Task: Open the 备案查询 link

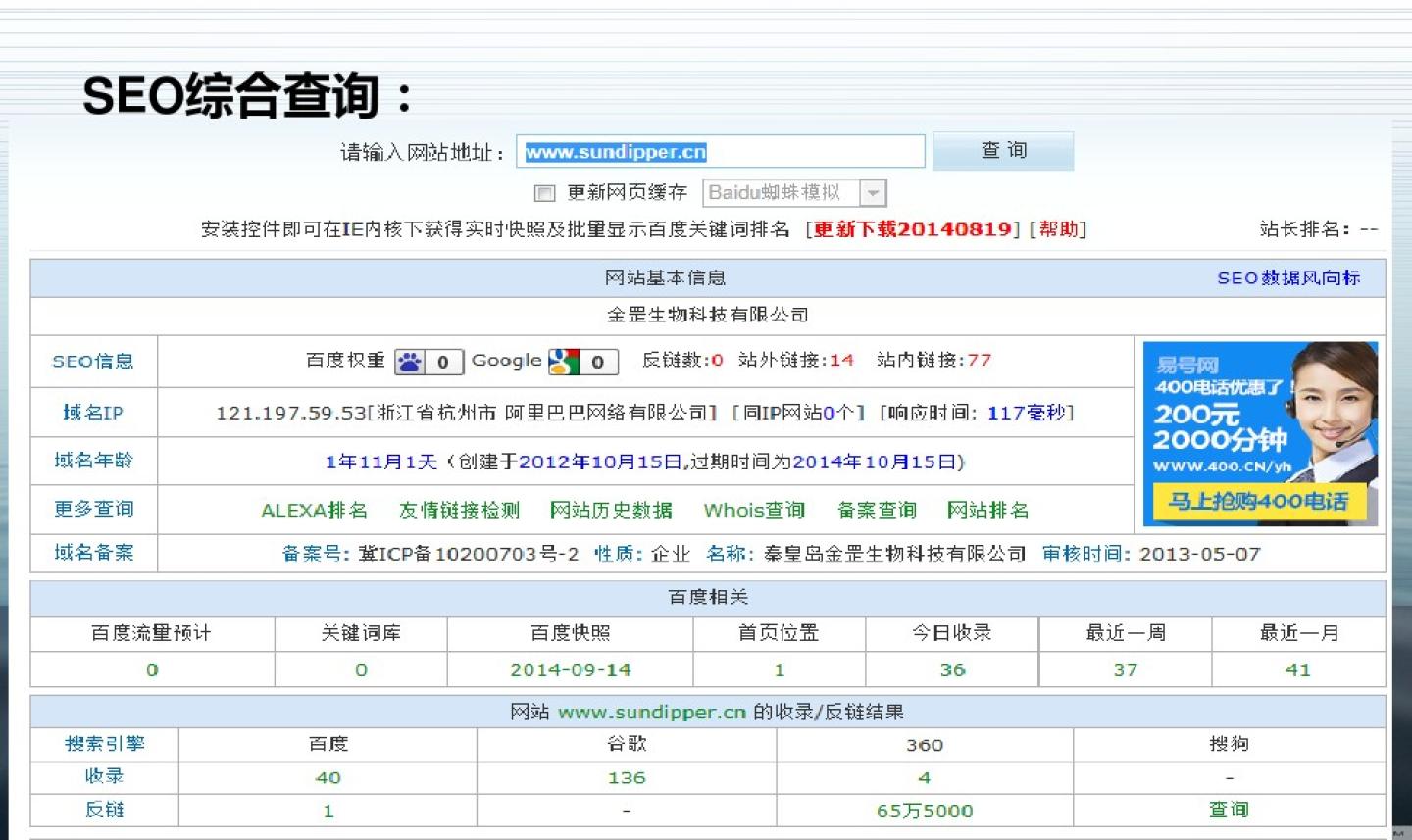Action: (x=877, y=511)
